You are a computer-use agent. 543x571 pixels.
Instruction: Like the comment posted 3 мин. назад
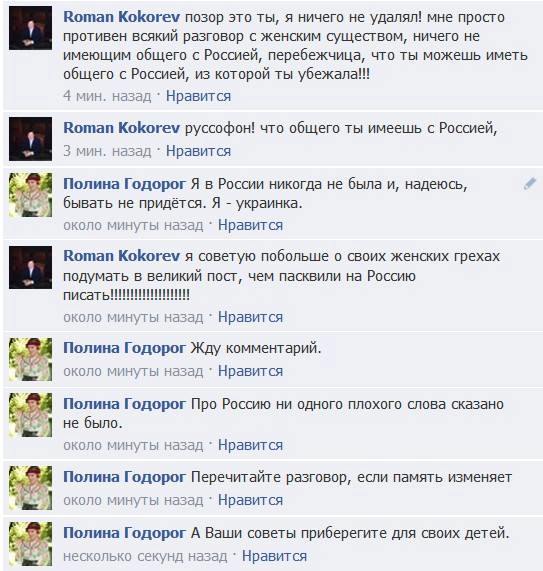(x=198, y=151)
